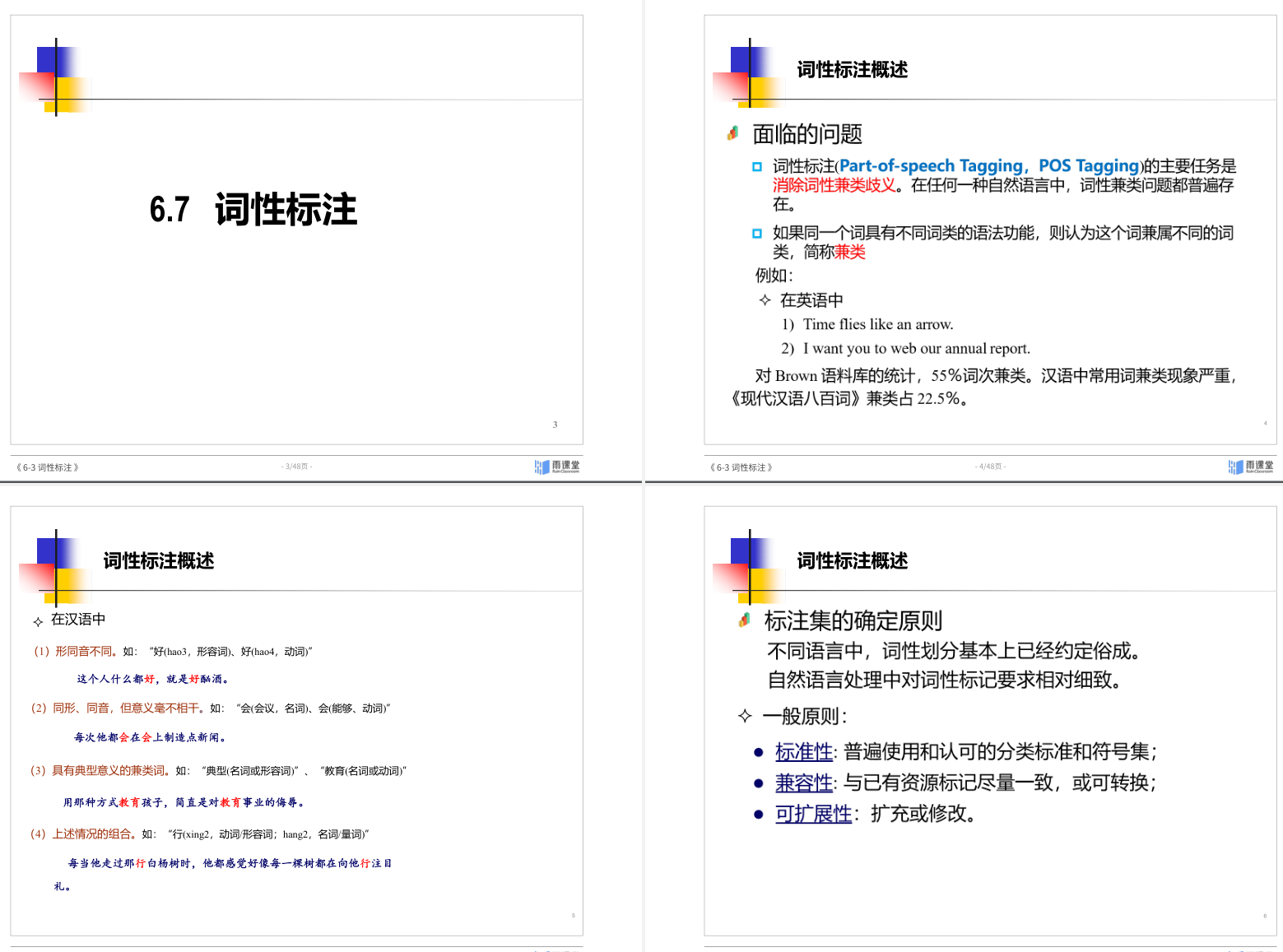
Task: Open the 兼容性 hyperlink
Action: point(803,783)
